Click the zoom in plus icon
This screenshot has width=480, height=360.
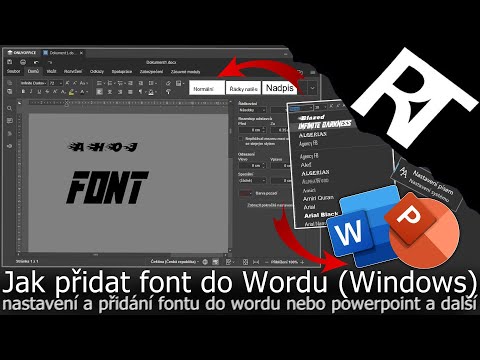pyautogui.click(x=302, y=262)
